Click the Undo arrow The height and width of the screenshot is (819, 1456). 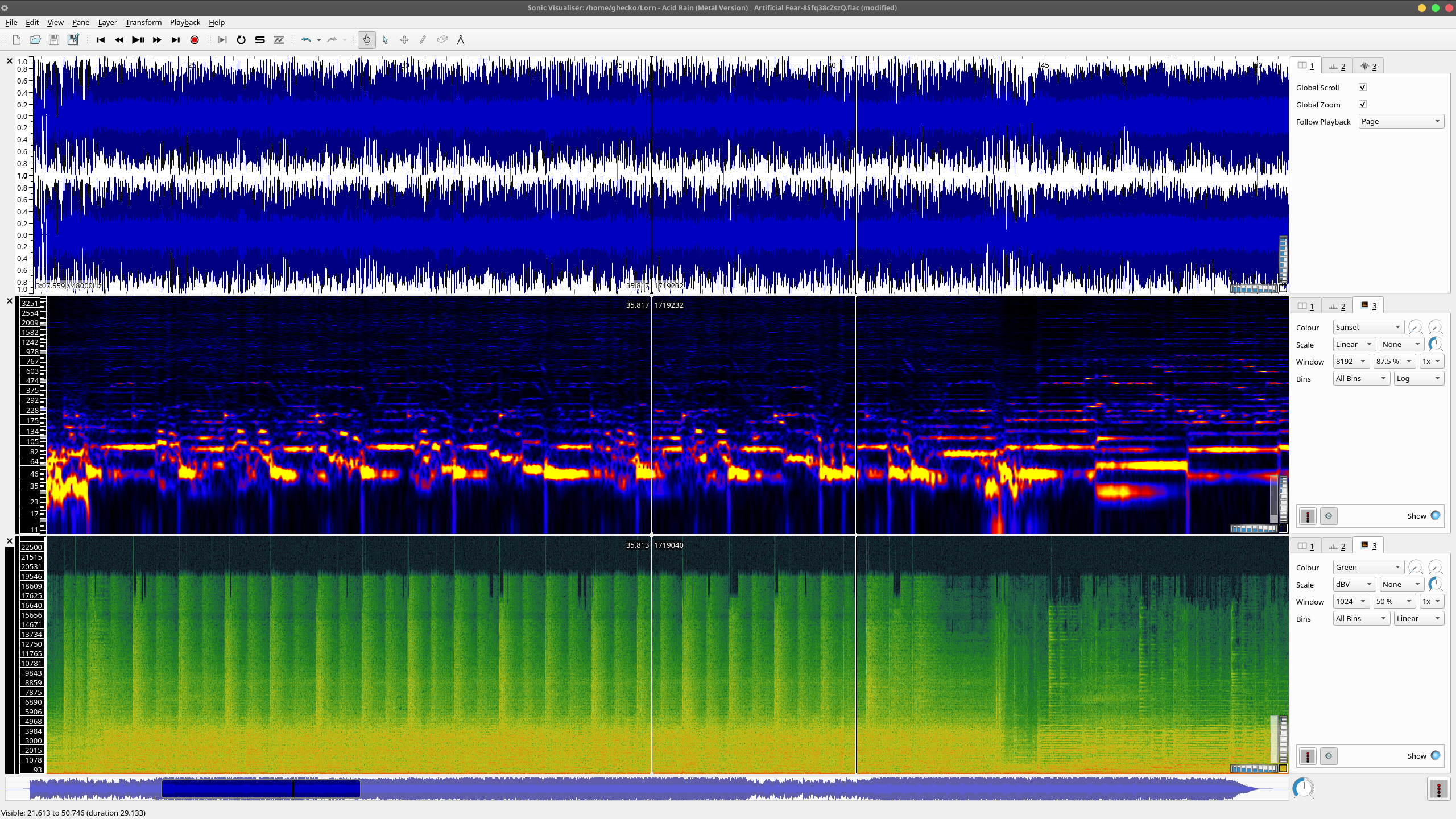click(306, 40)
